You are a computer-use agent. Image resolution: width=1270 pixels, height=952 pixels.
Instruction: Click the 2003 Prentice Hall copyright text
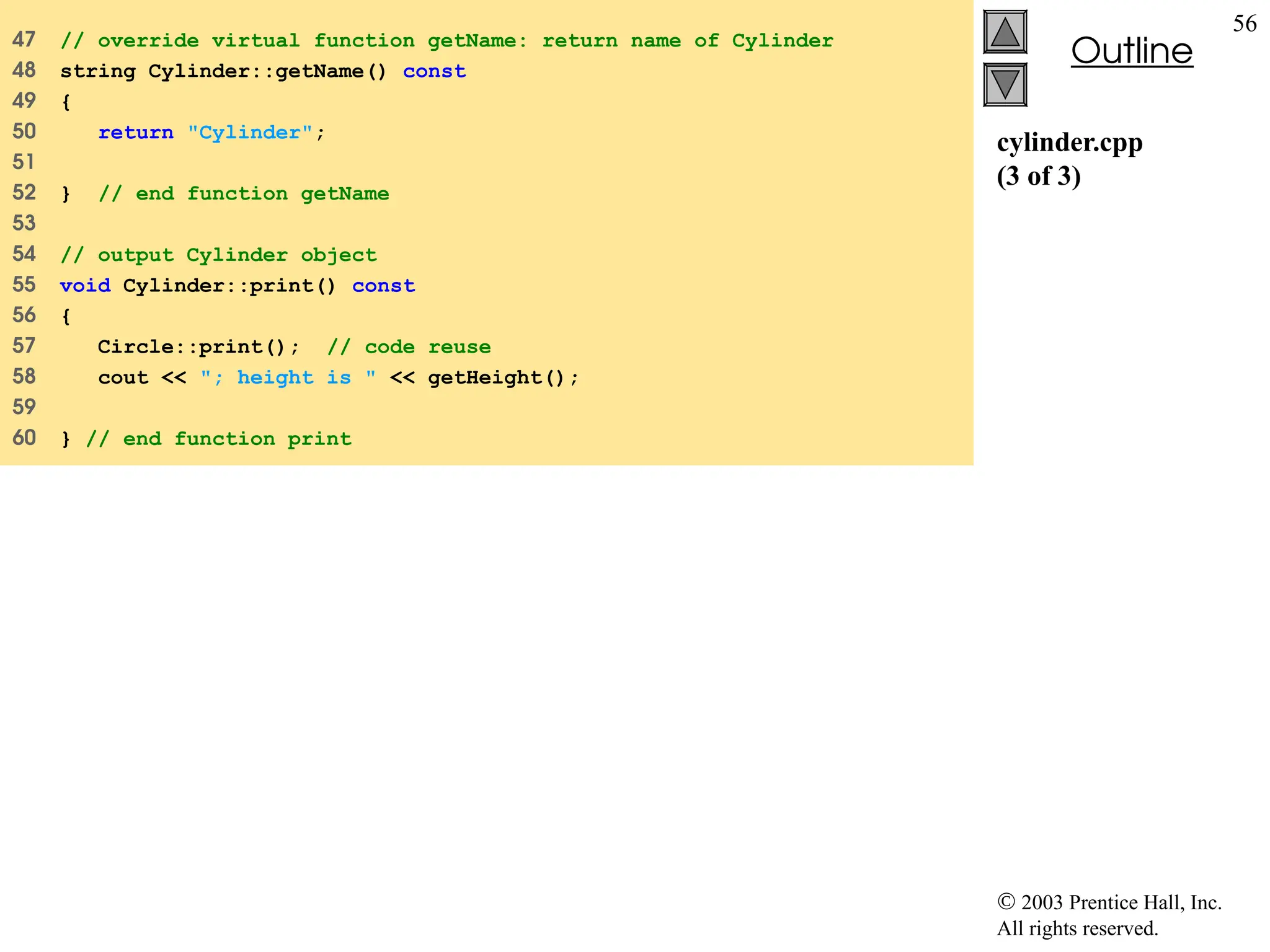click(1109, 915)
